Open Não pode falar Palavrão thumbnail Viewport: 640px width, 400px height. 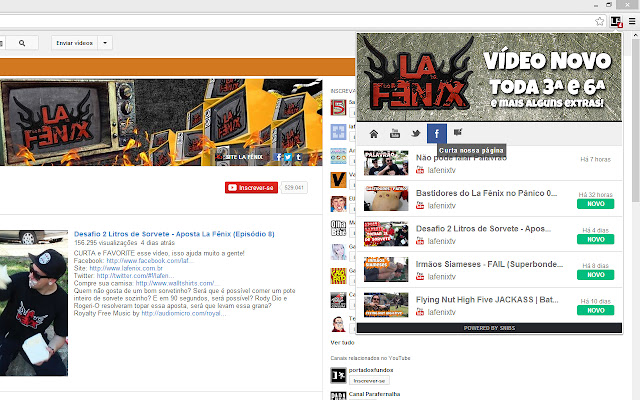pos(386,163)
